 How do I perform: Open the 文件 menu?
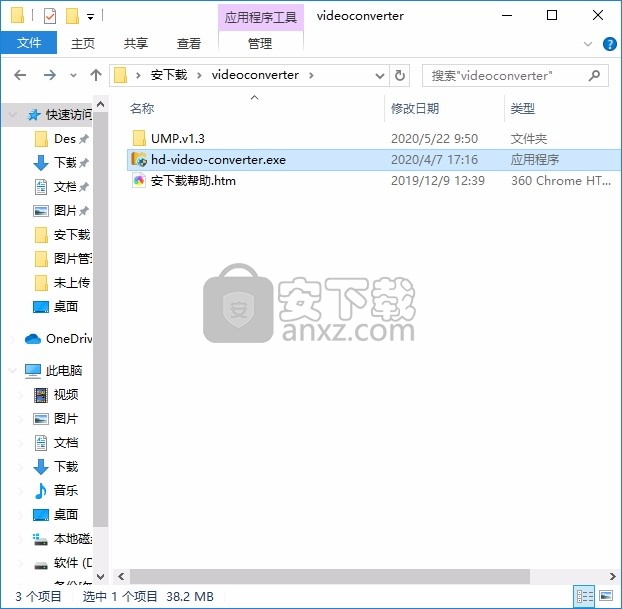pos(29,42)
